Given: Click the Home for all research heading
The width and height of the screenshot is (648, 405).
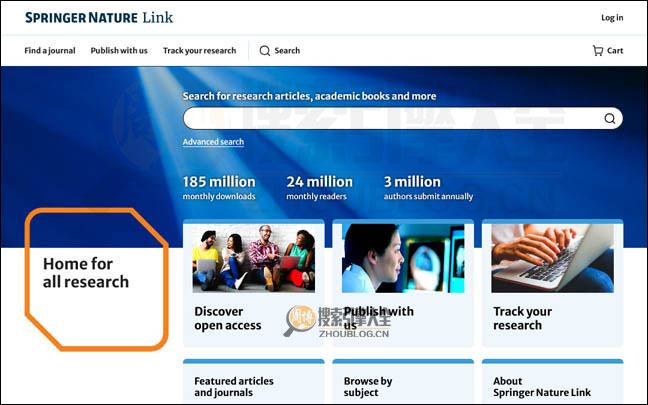Looking at the screenshot, I should [x=86, y=273].
